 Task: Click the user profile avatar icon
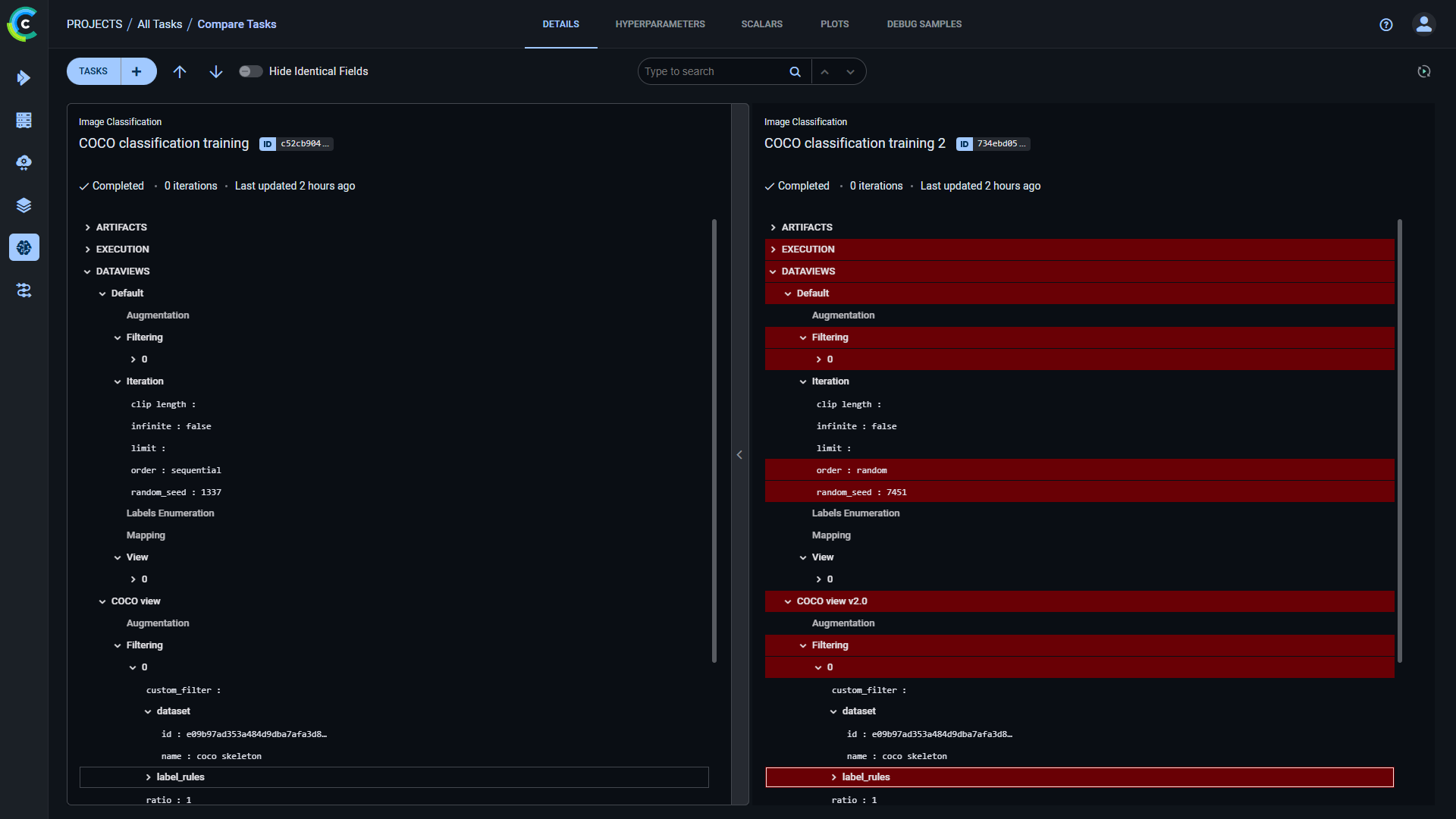click(1424, 24)
